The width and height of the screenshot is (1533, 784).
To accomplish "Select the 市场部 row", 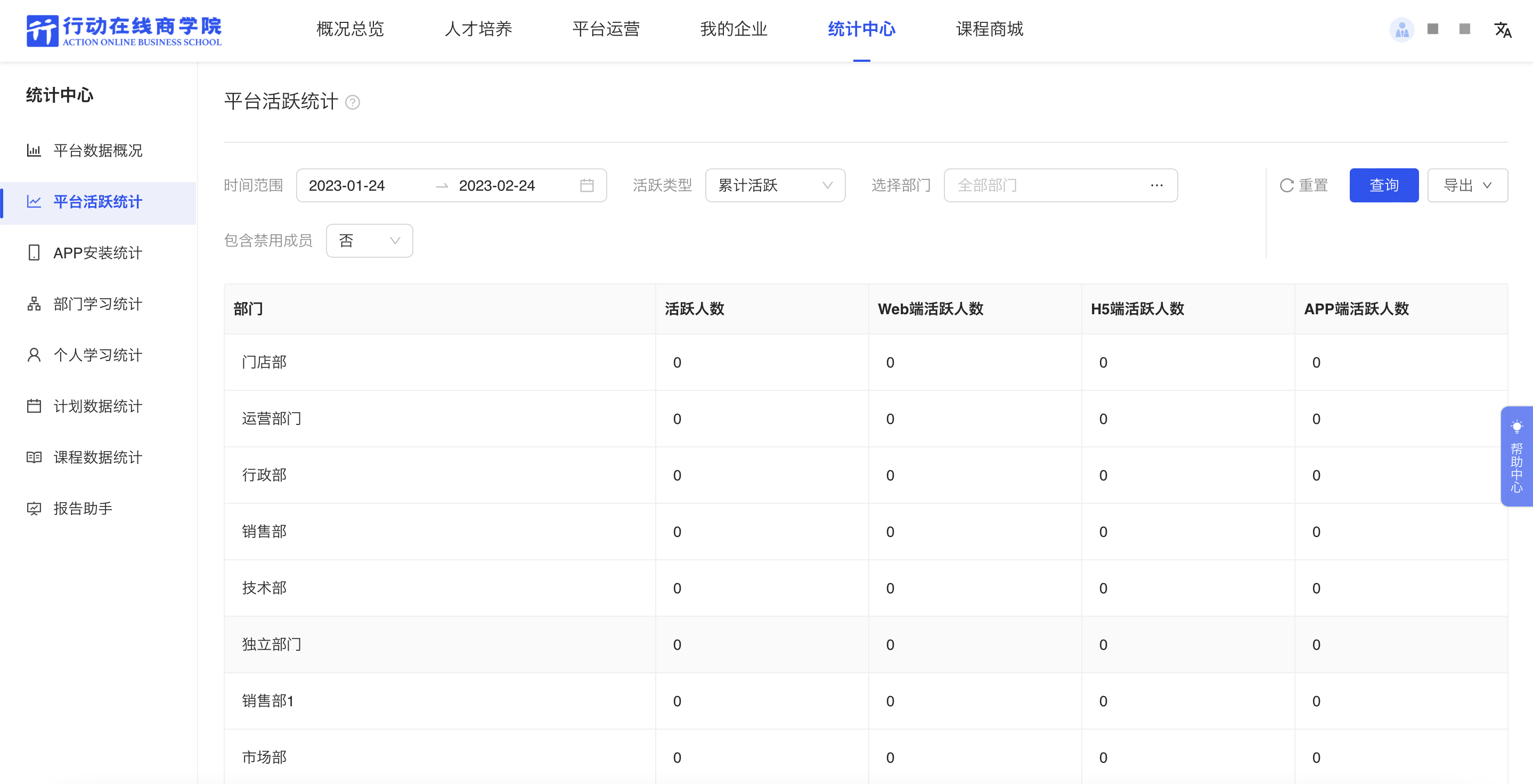I will coord(866,757).
